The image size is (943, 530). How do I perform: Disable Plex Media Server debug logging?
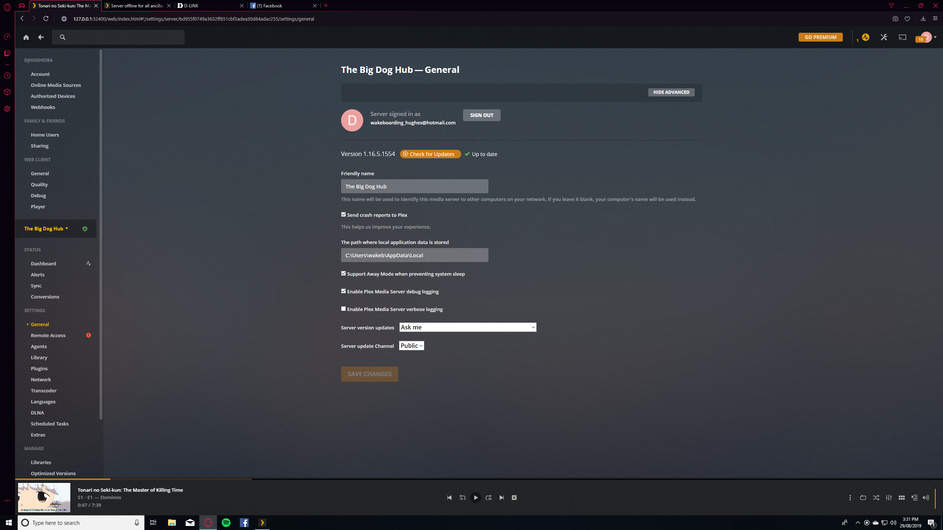click(343, 291)
